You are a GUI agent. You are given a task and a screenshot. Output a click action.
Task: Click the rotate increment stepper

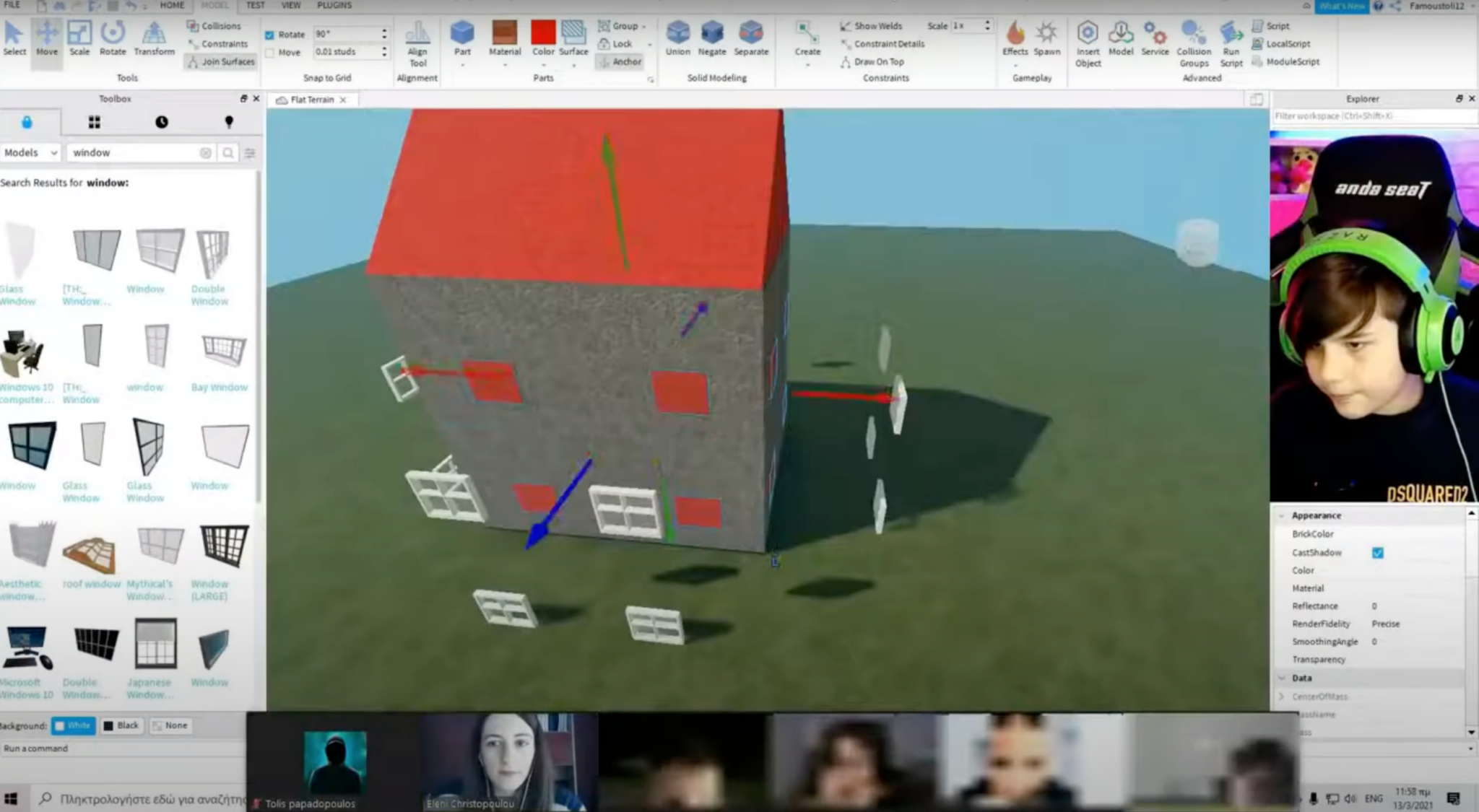point(384,34)
